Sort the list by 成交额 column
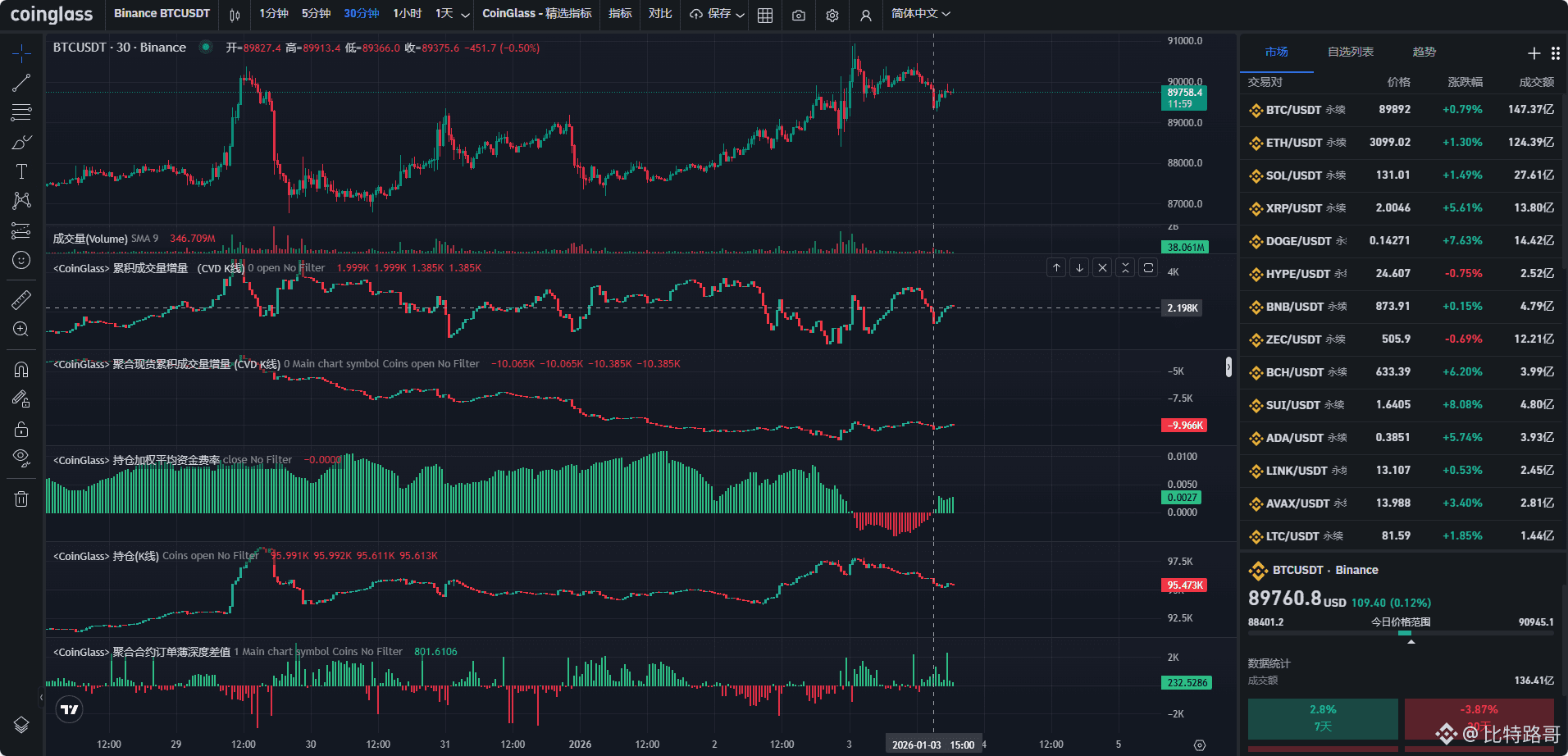Image resolution: width=1568 pixels, height=756 pixels. click(1537, 82)
